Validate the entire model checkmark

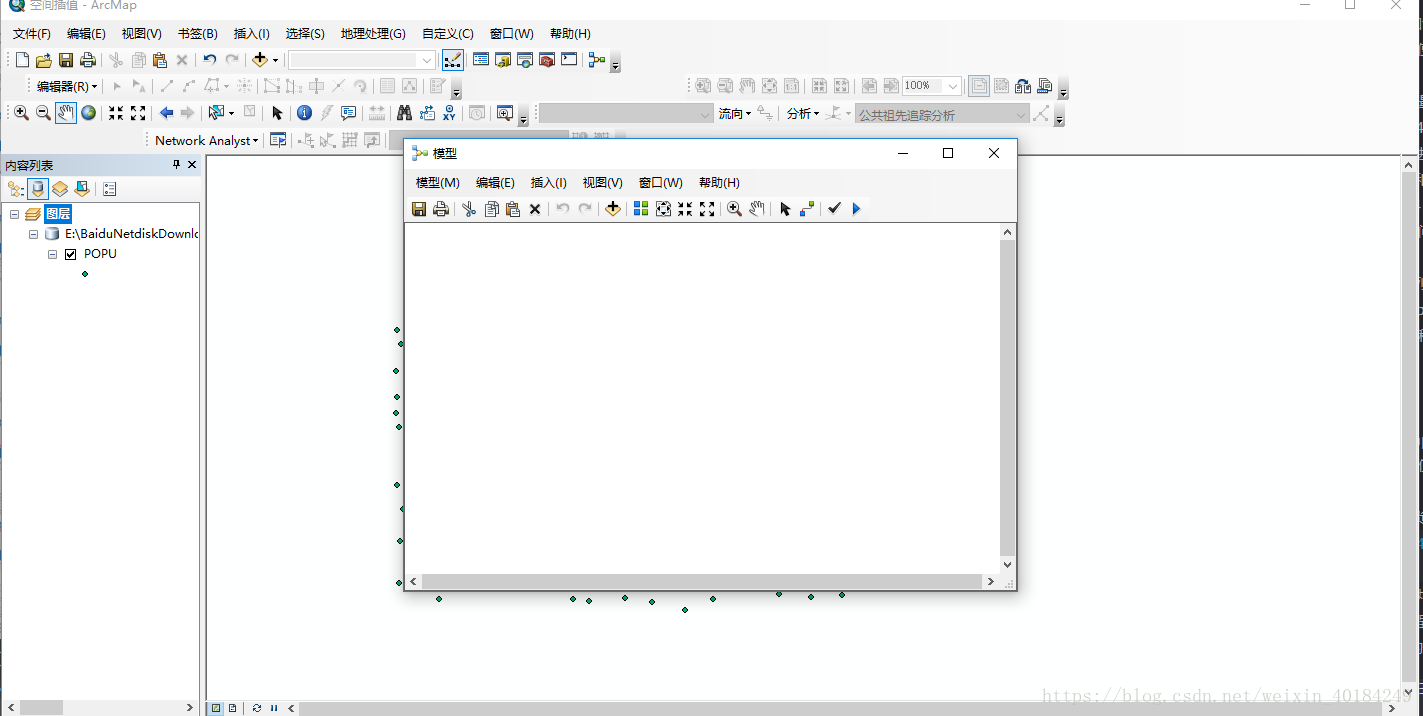click(x=834, y=208)
